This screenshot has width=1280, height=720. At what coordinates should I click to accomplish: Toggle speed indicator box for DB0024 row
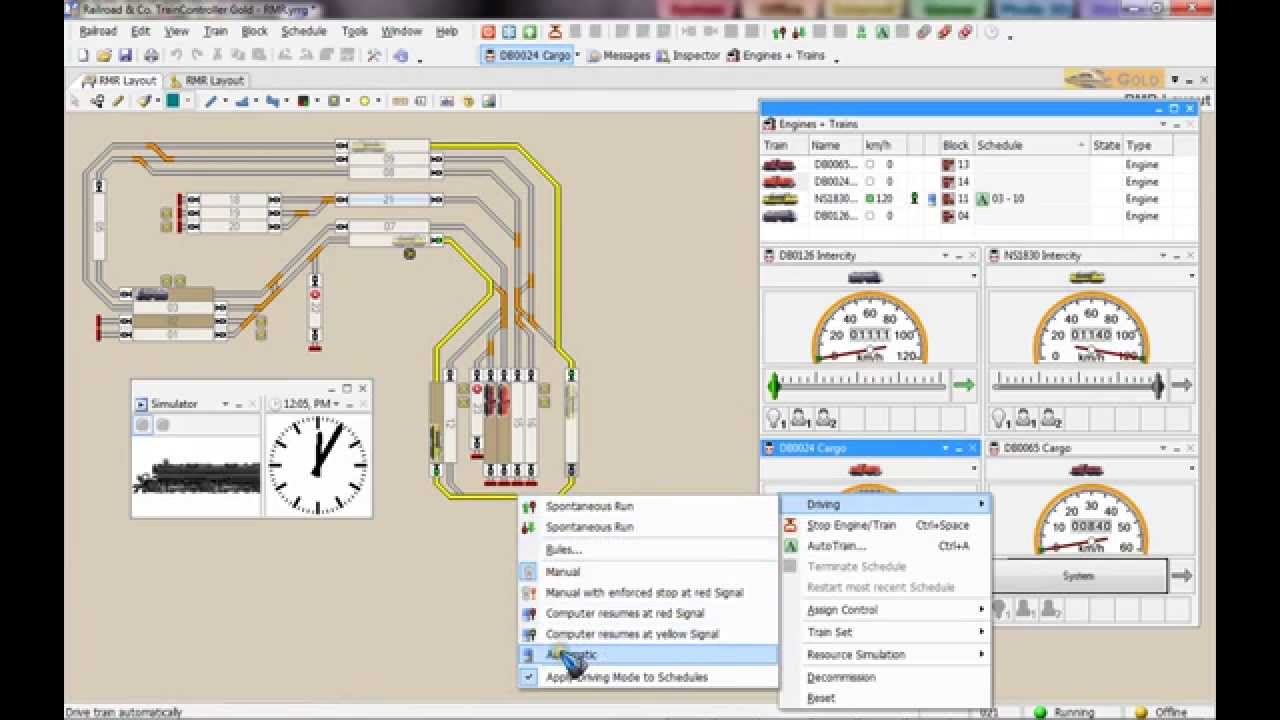pos(870,182)
